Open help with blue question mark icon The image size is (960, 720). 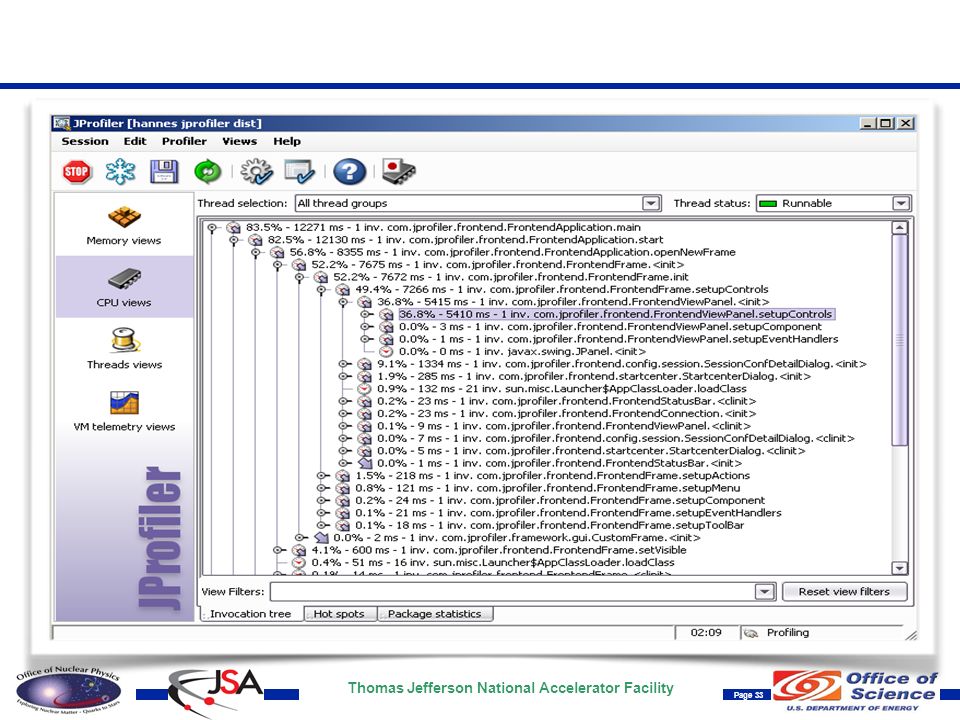click(350, 171)
